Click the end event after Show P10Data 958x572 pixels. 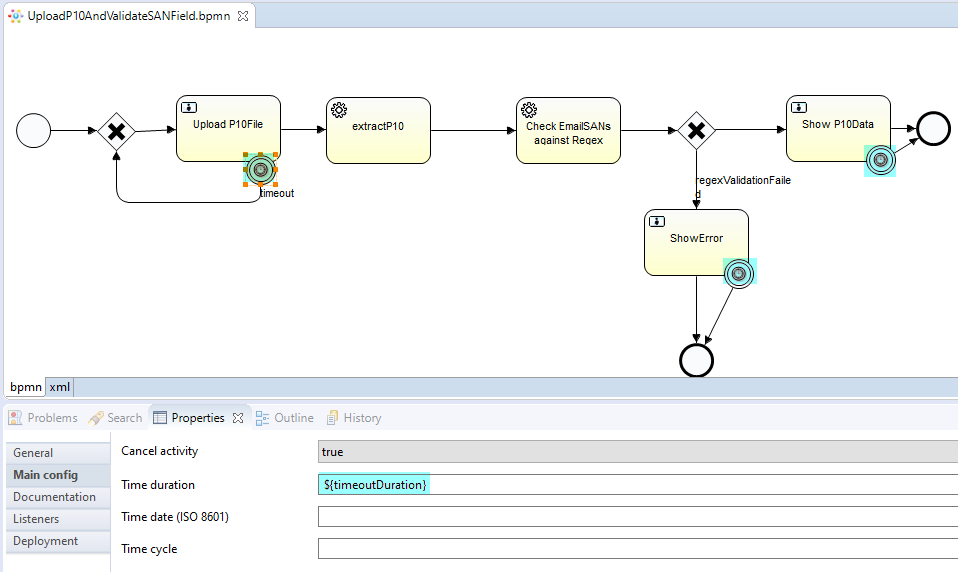tap(933, 129)
